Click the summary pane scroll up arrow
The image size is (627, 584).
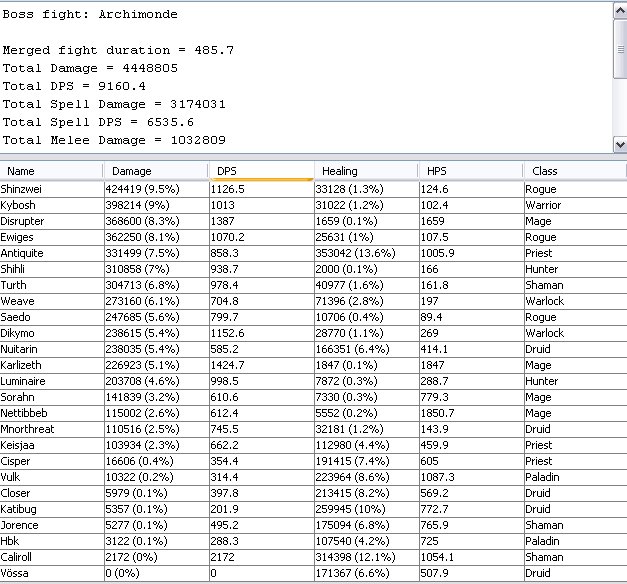pyautogui.click(x=620, y=11)
